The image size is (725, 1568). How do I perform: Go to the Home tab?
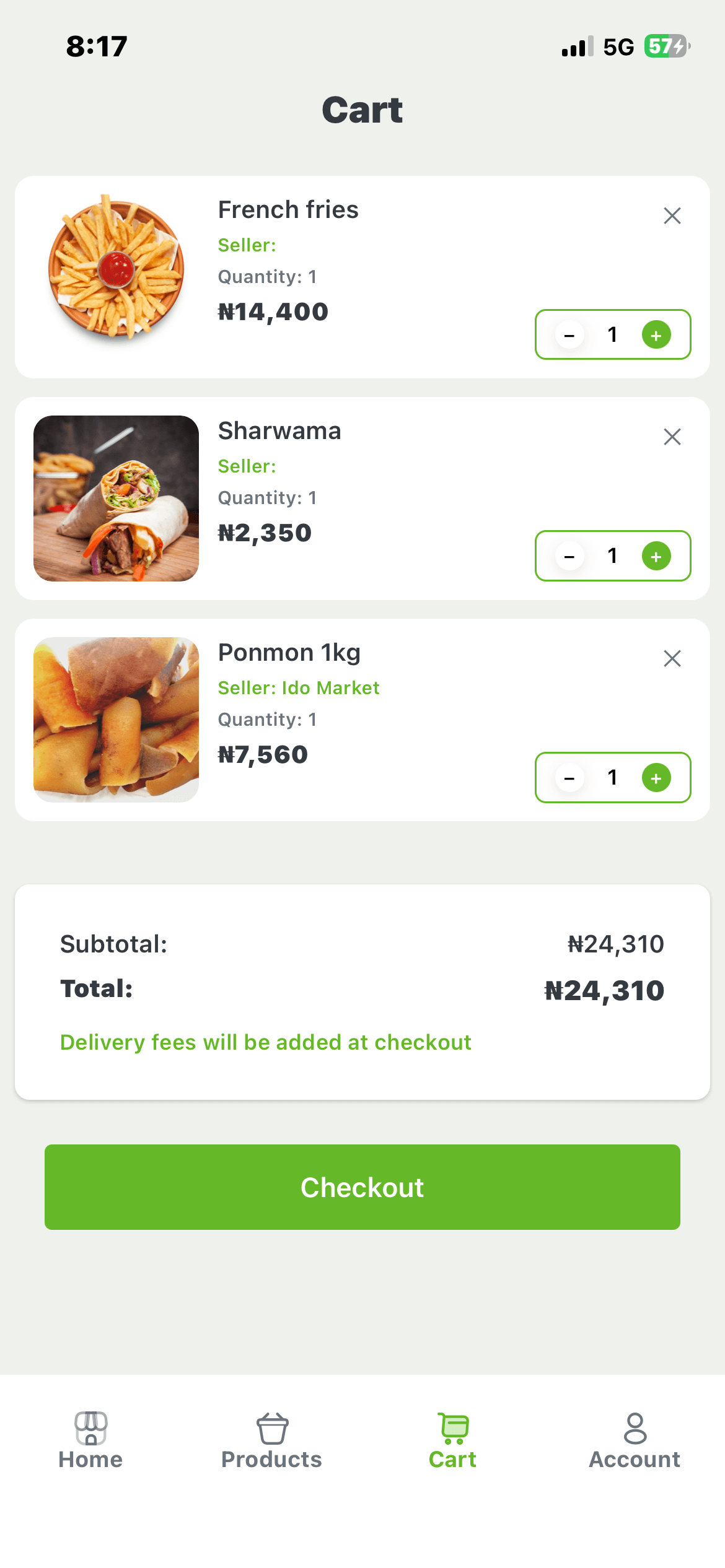[x=90, y=1440]
